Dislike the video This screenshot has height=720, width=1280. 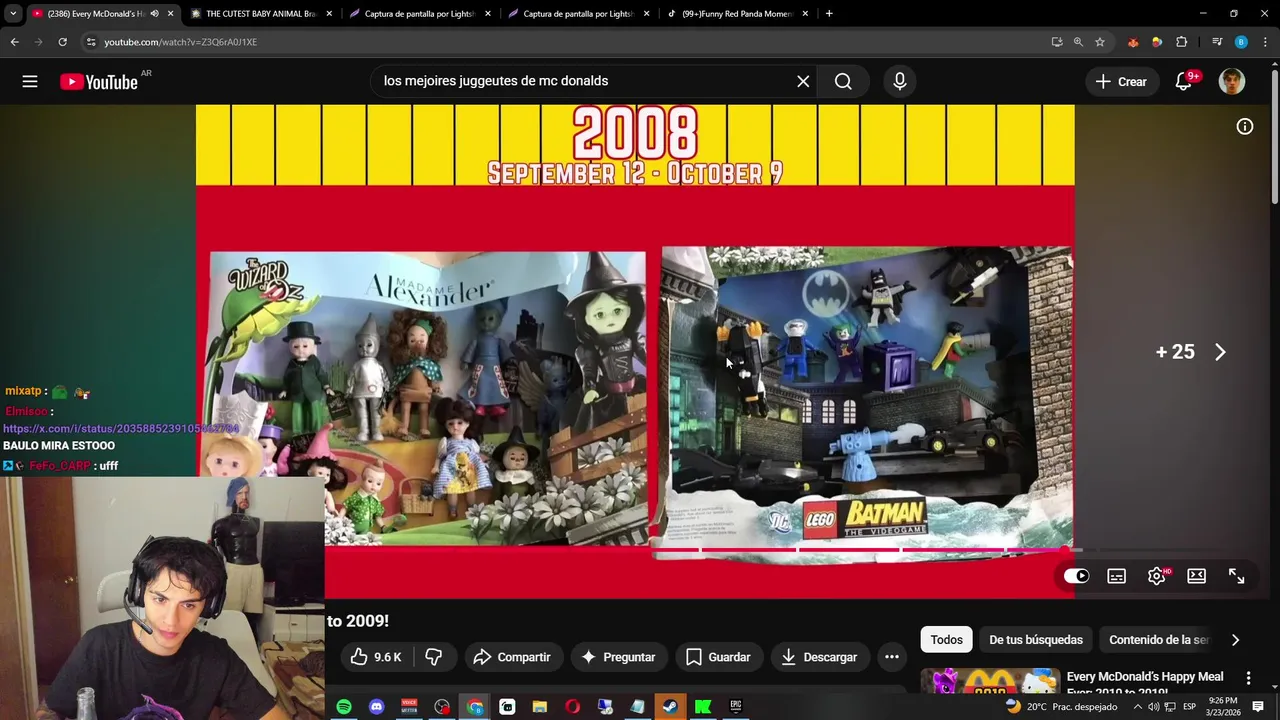pyautogui.click(x=434, y=657)
